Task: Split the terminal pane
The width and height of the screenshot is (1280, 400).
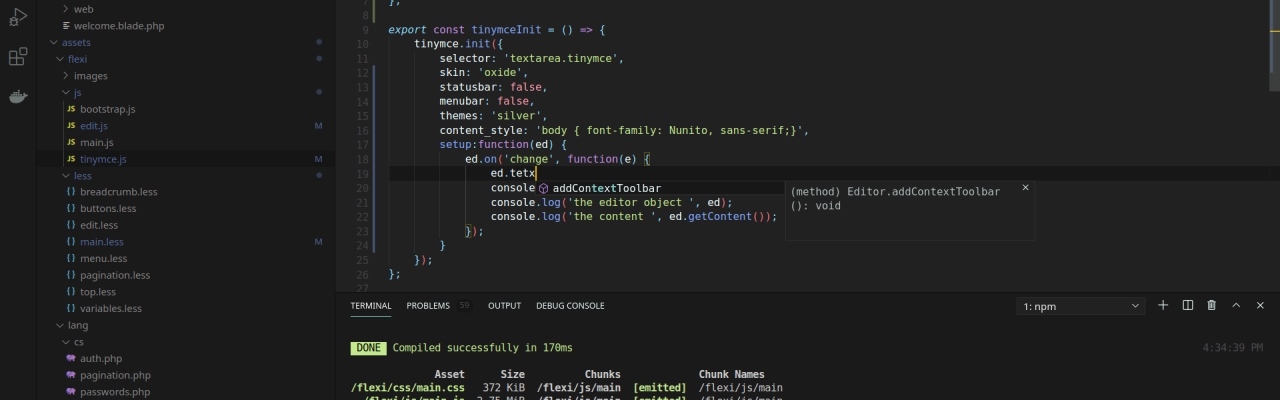Action: pos(1188,305)
